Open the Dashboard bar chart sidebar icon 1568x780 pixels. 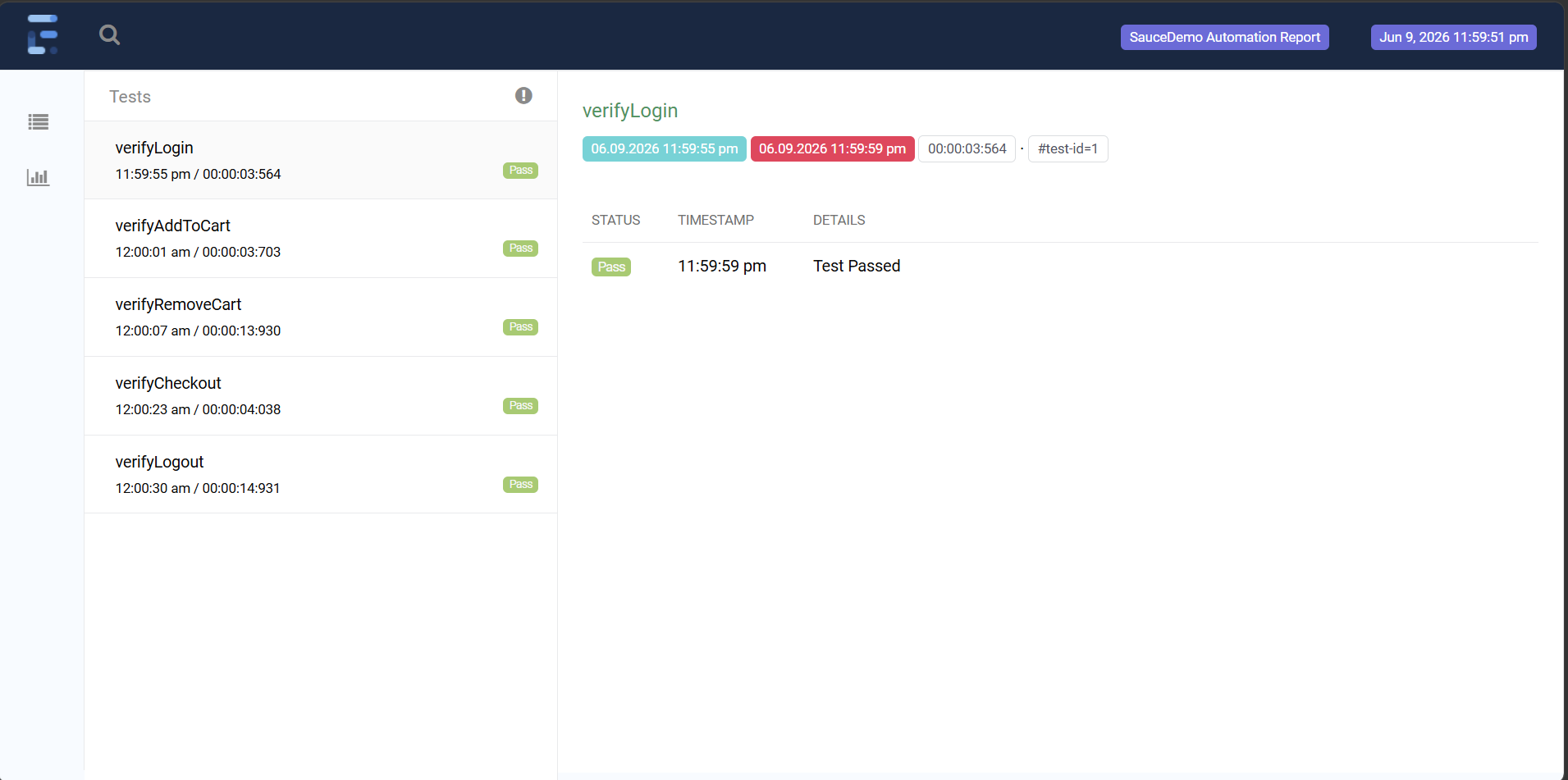tap(39, 177)
